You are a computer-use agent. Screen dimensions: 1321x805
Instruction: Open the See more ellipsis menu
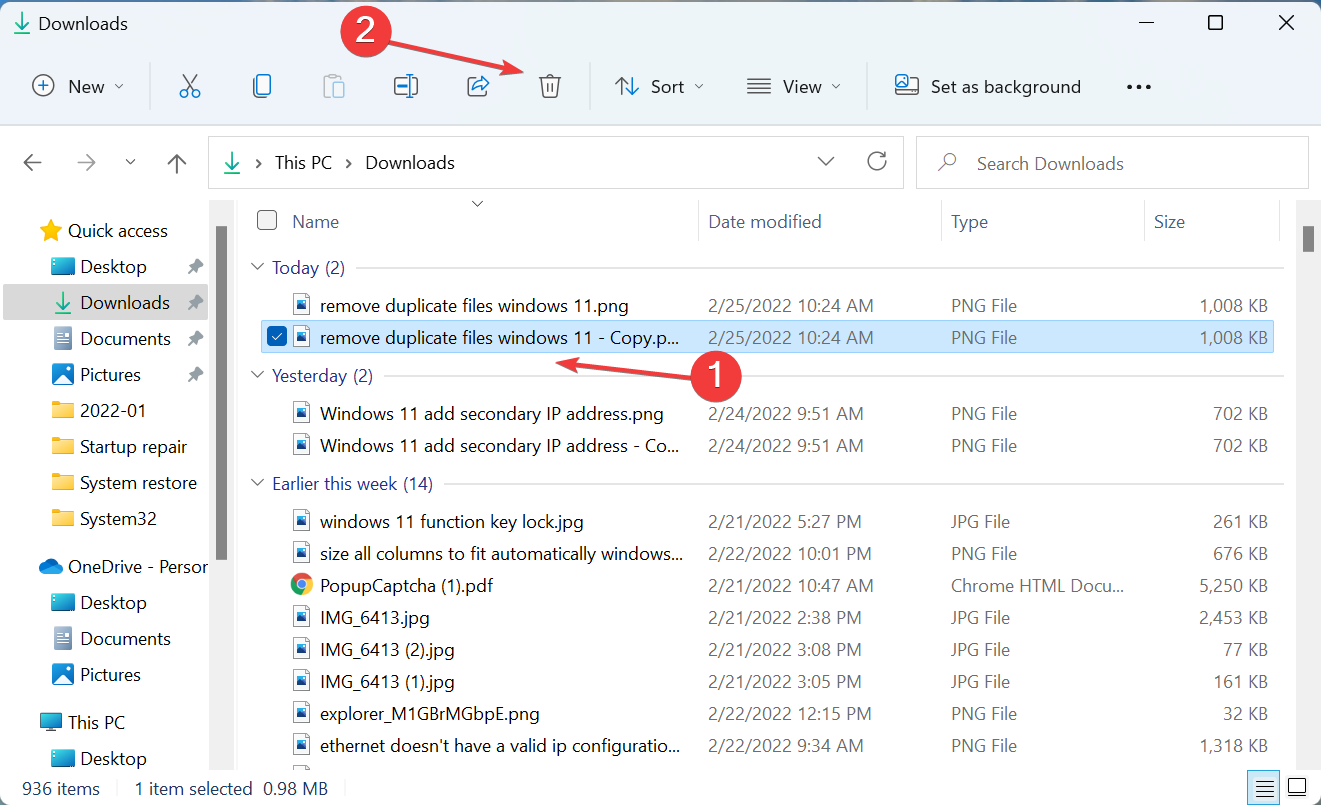point(1139,87)
